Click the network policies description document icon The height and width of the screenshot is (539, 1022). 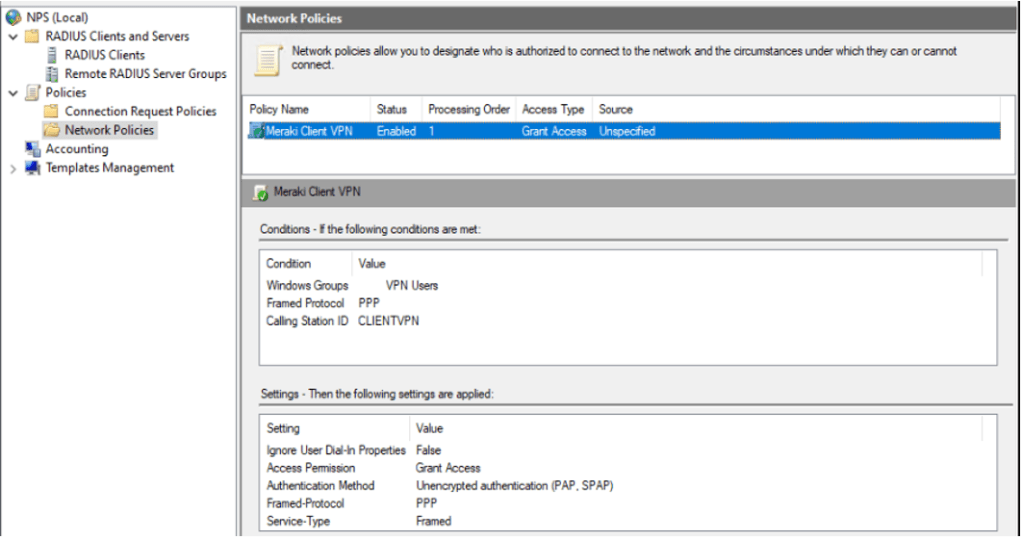(269, 61)
